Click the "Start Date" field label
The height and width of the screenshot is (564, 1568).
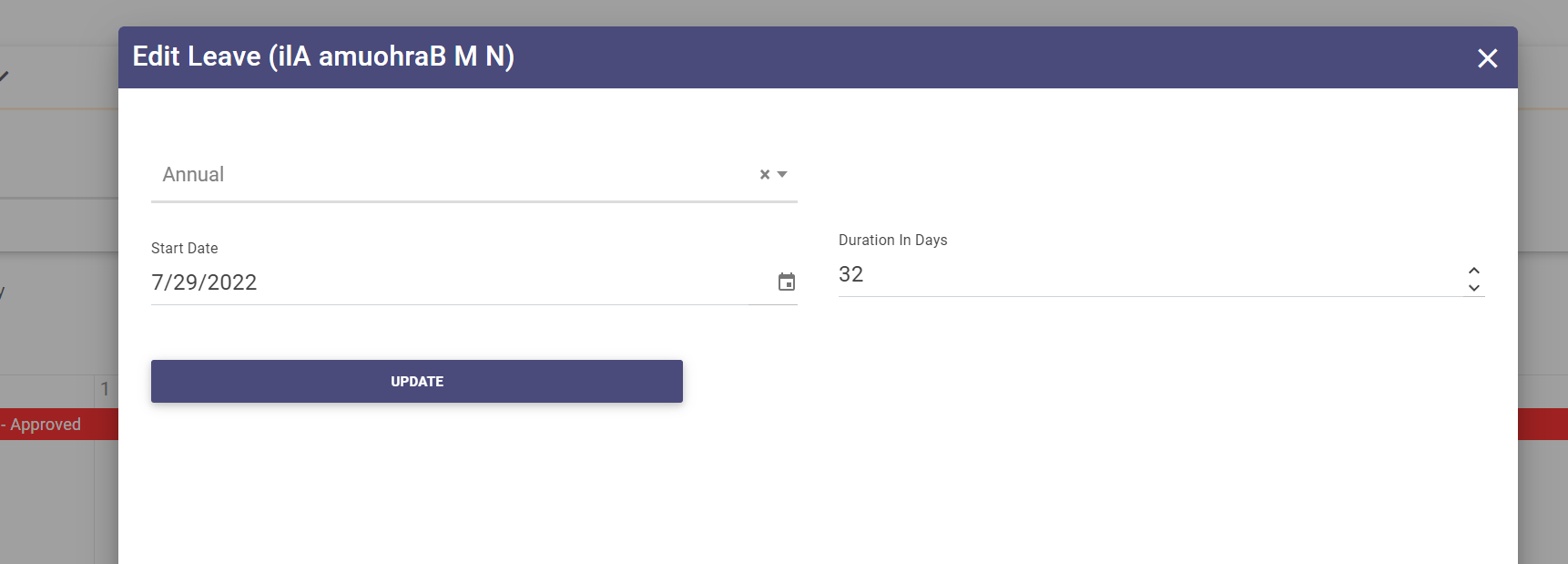[x=185, y=248]
